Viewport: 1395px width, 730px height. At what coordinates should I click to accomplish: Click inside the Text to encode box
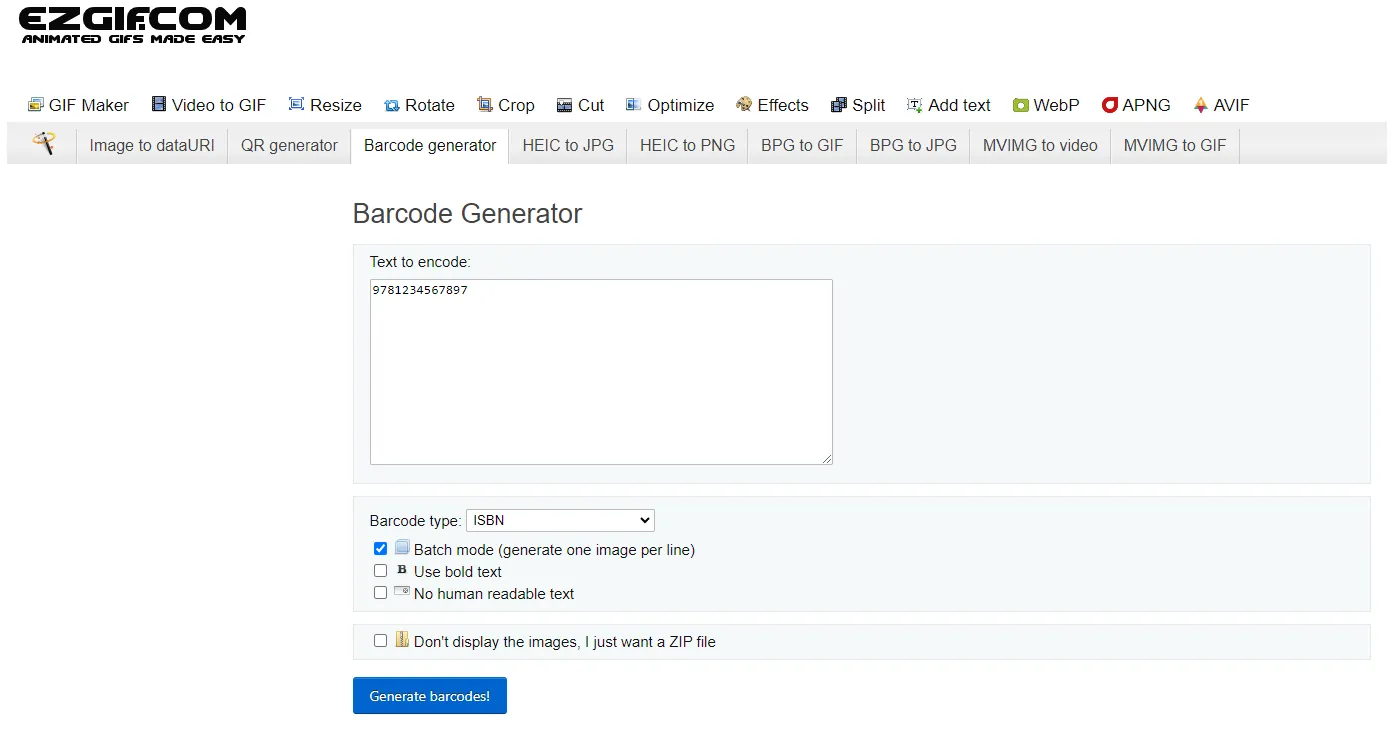pos(601,372)
